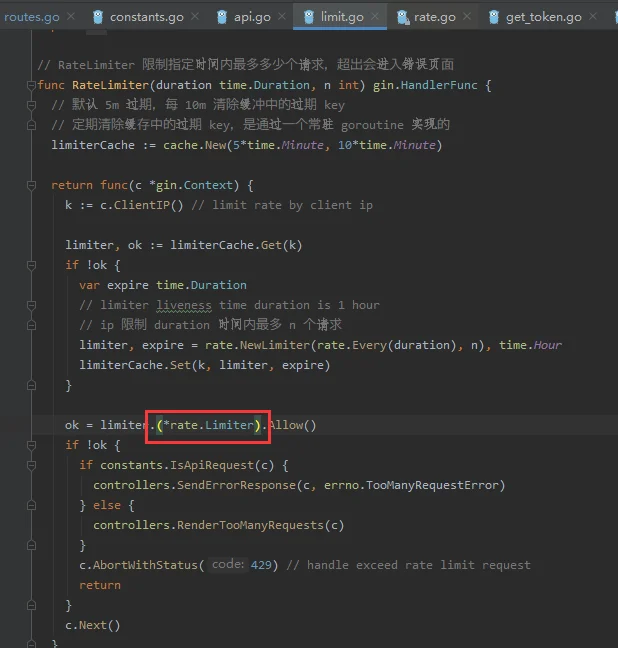Click Go file icon on constants.go tab

coord(98,17)
